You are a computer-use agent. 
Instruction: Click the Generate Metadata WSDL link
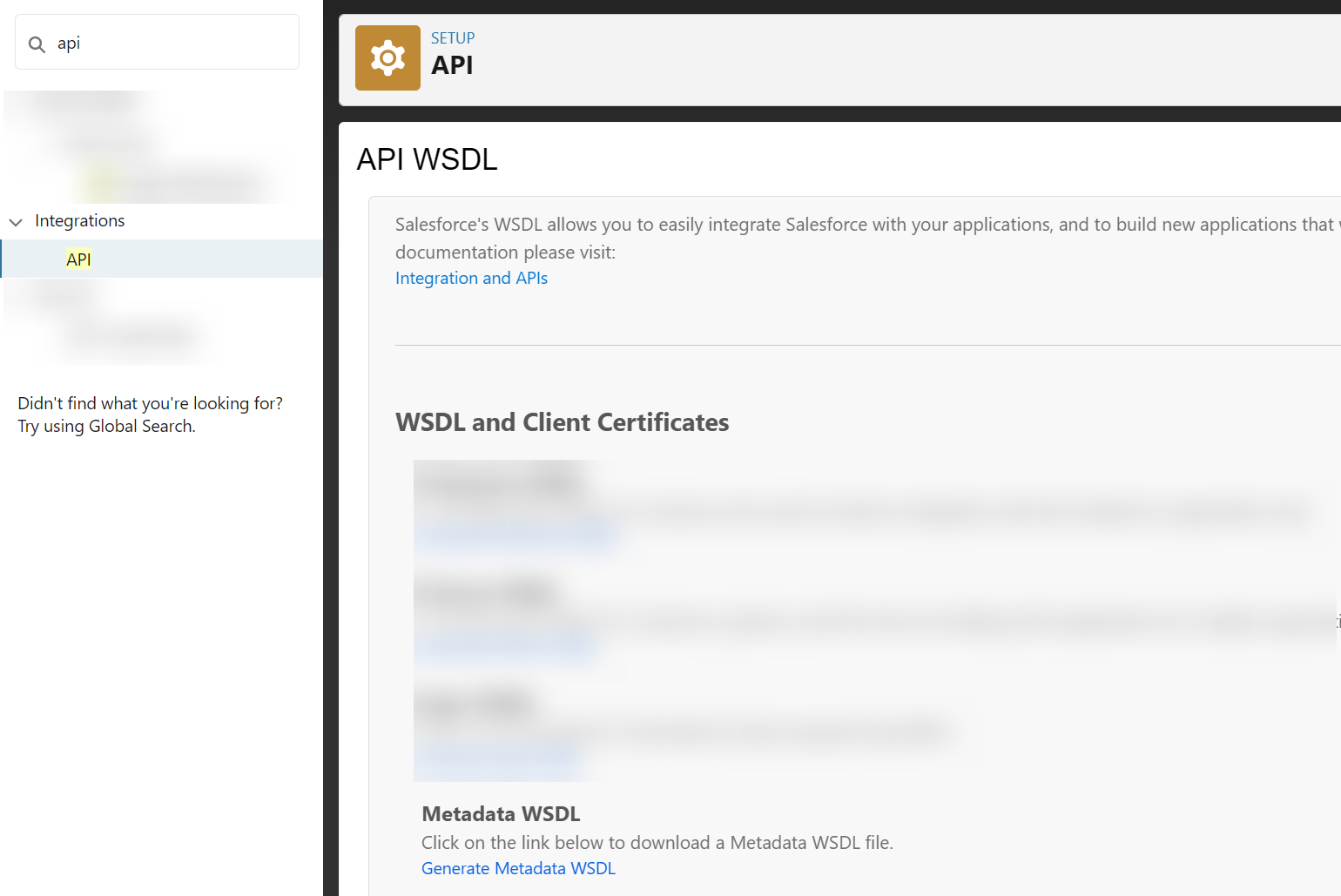tap(518, 868)
